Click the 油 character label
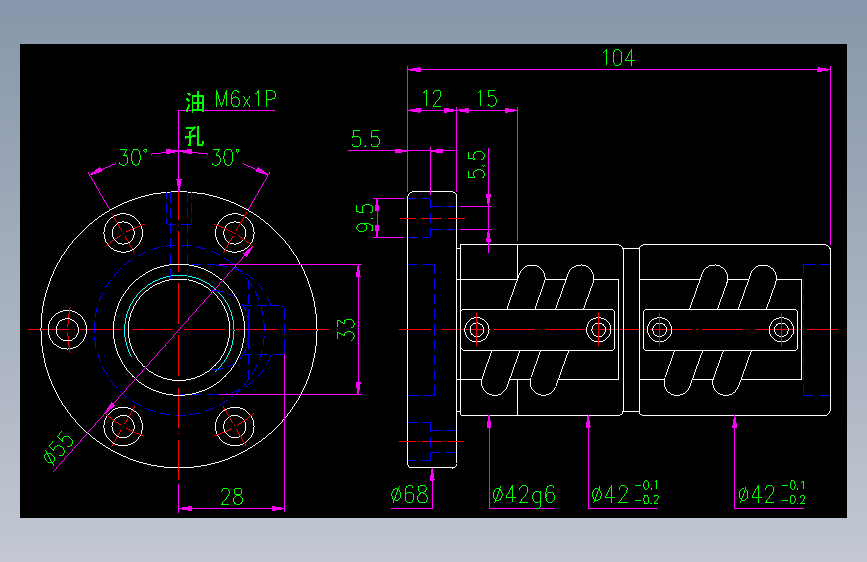The height and width of the screenshot is (562, 867). [195, 102]
